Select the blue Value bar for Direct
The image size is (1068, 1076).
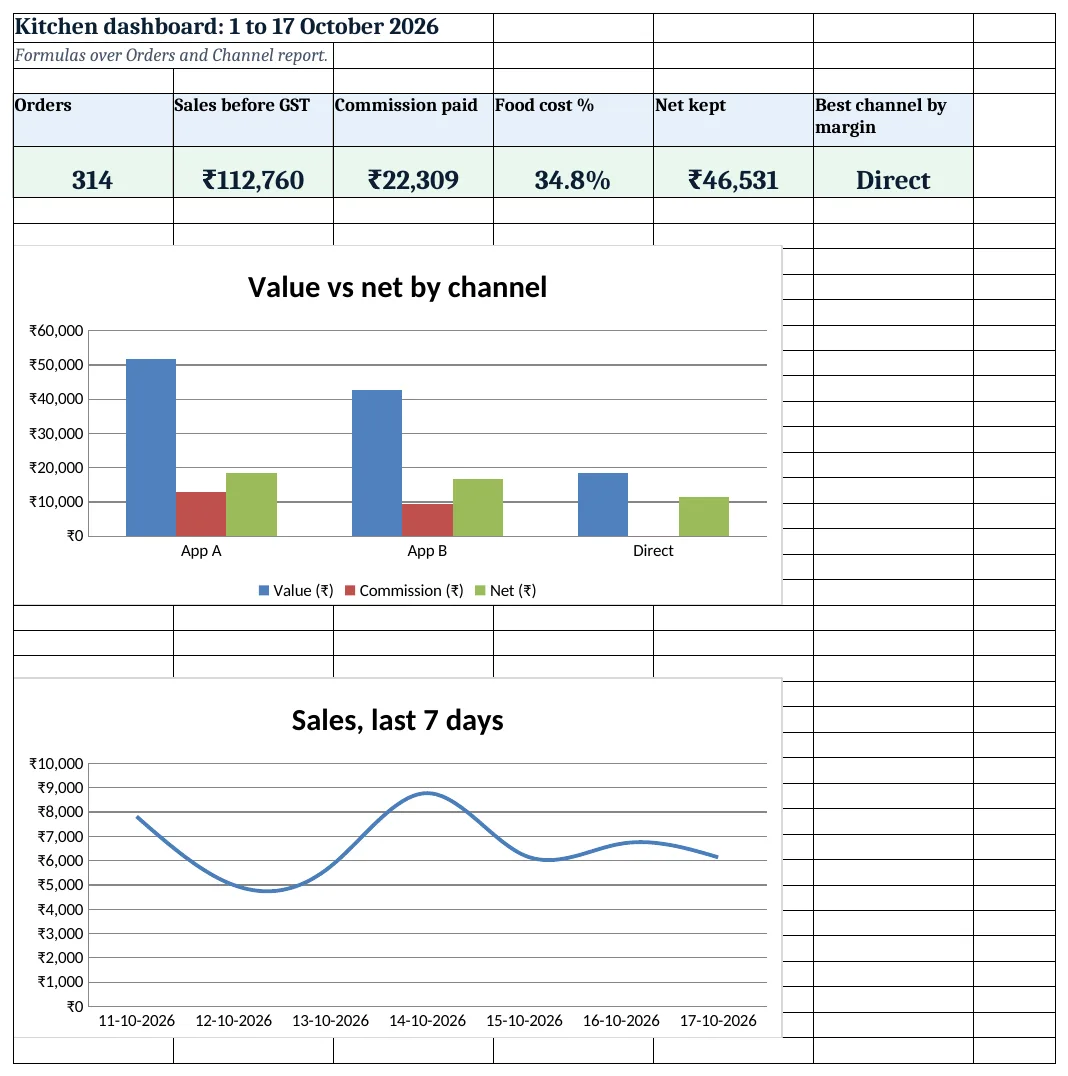pos(603,504)
